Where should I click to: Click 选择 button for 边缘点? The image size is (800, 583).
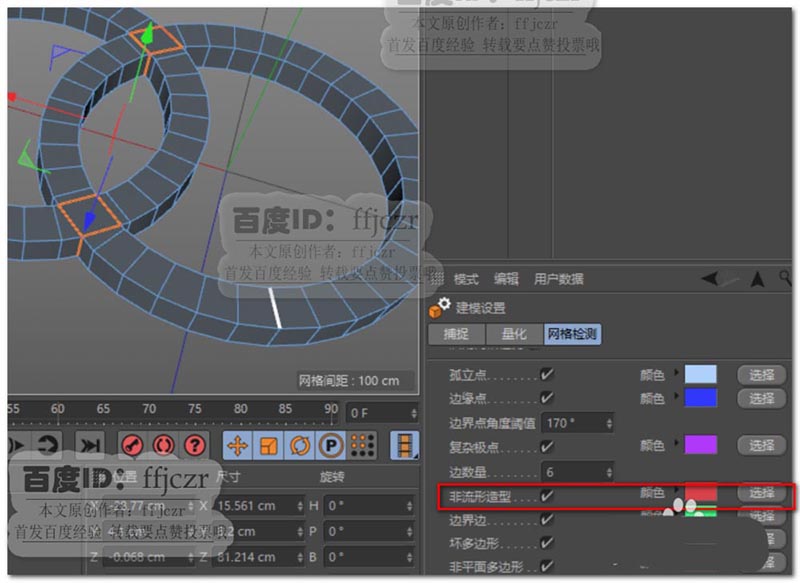[x=761, y=399]
